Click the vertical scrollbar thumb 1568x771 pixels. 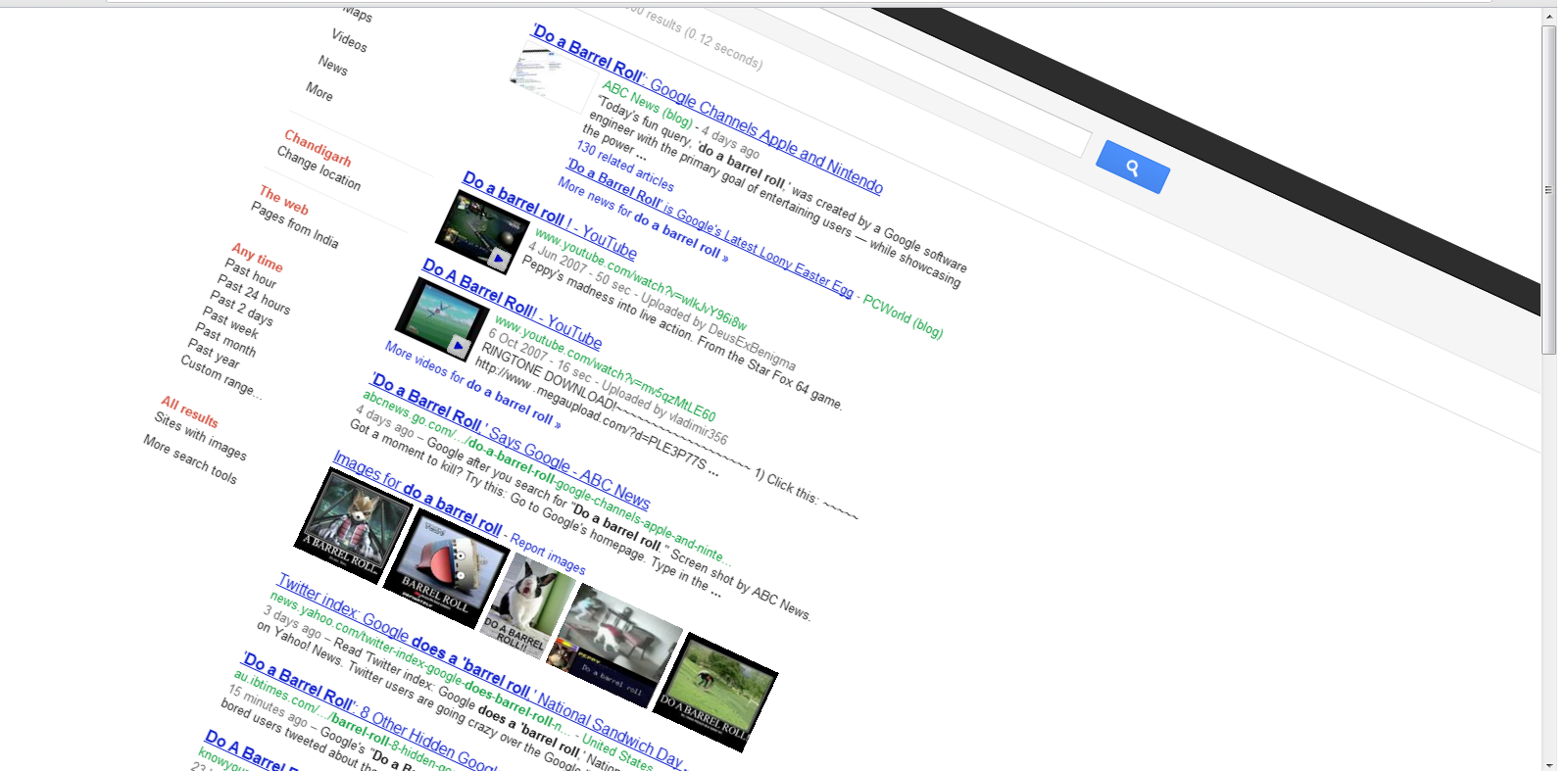1549,190
